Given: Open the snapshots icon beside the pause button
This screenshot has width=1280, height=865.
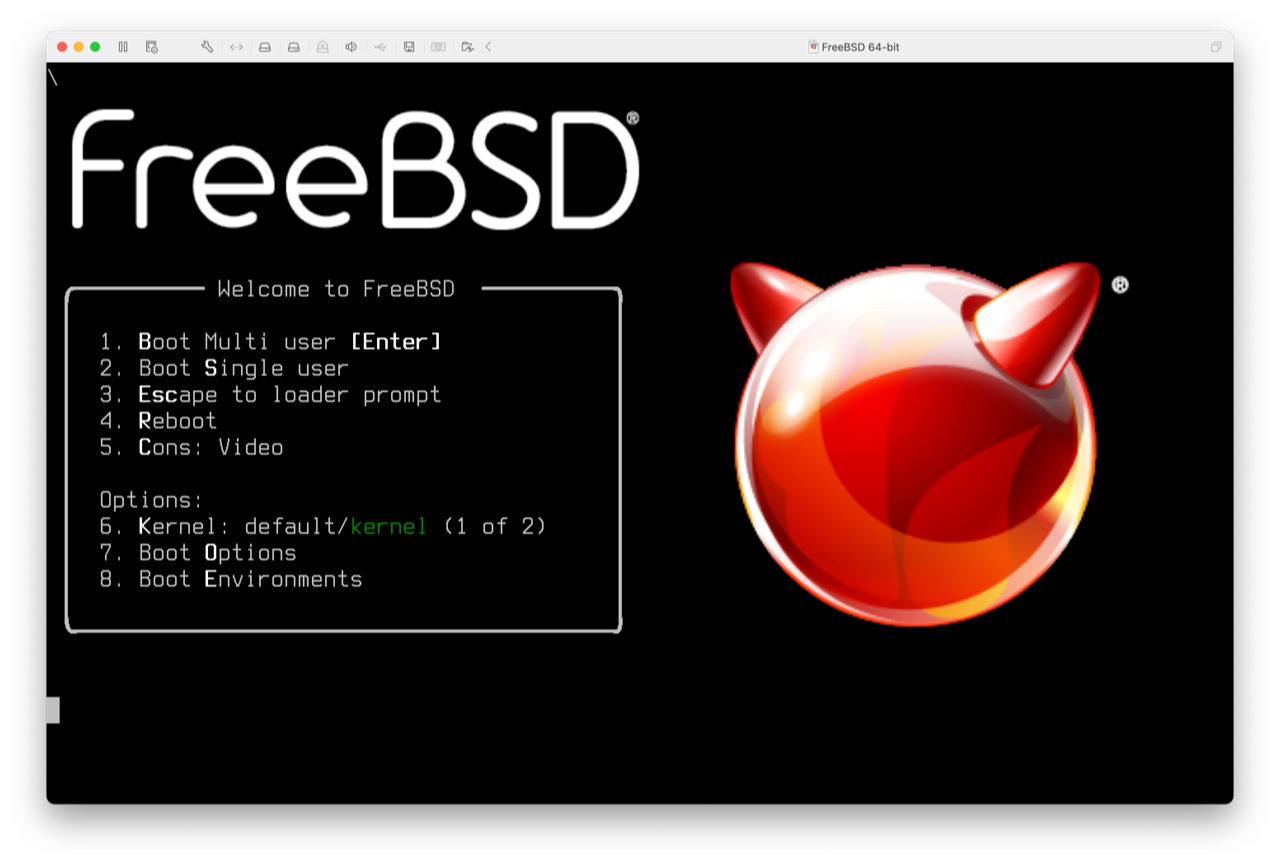Looking at the screenshot, I should tap(152, 47).
